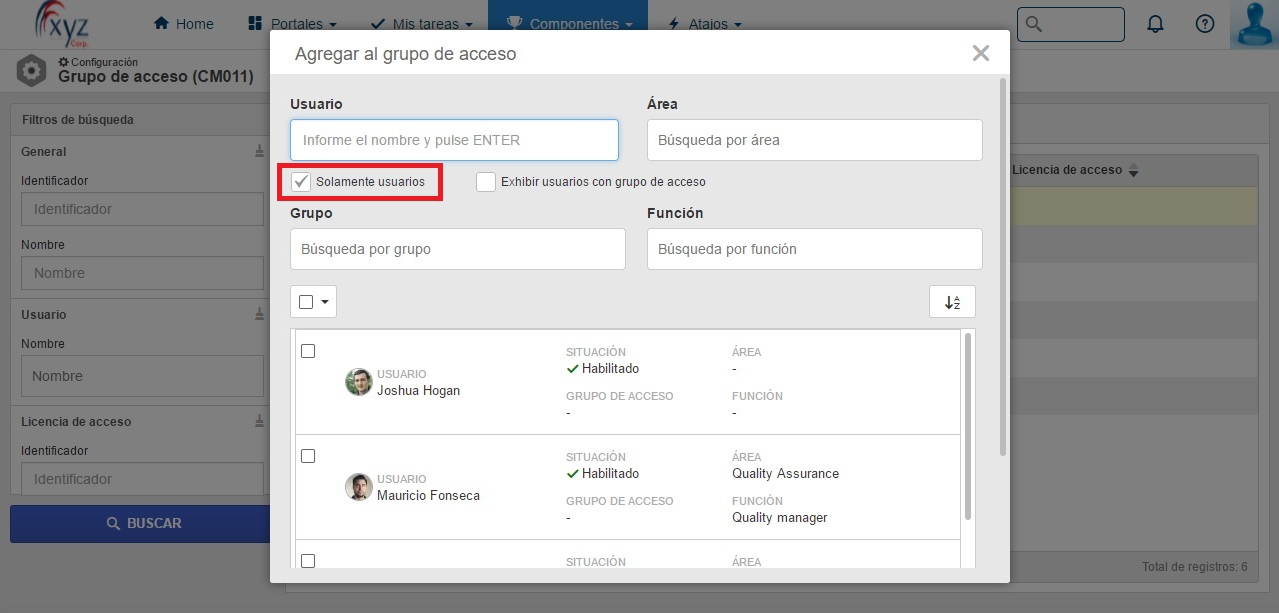The width and height of the screenshot is (1279, 613).
Task: Click the XYZ Corp logo
Action: tap(62, 22)
